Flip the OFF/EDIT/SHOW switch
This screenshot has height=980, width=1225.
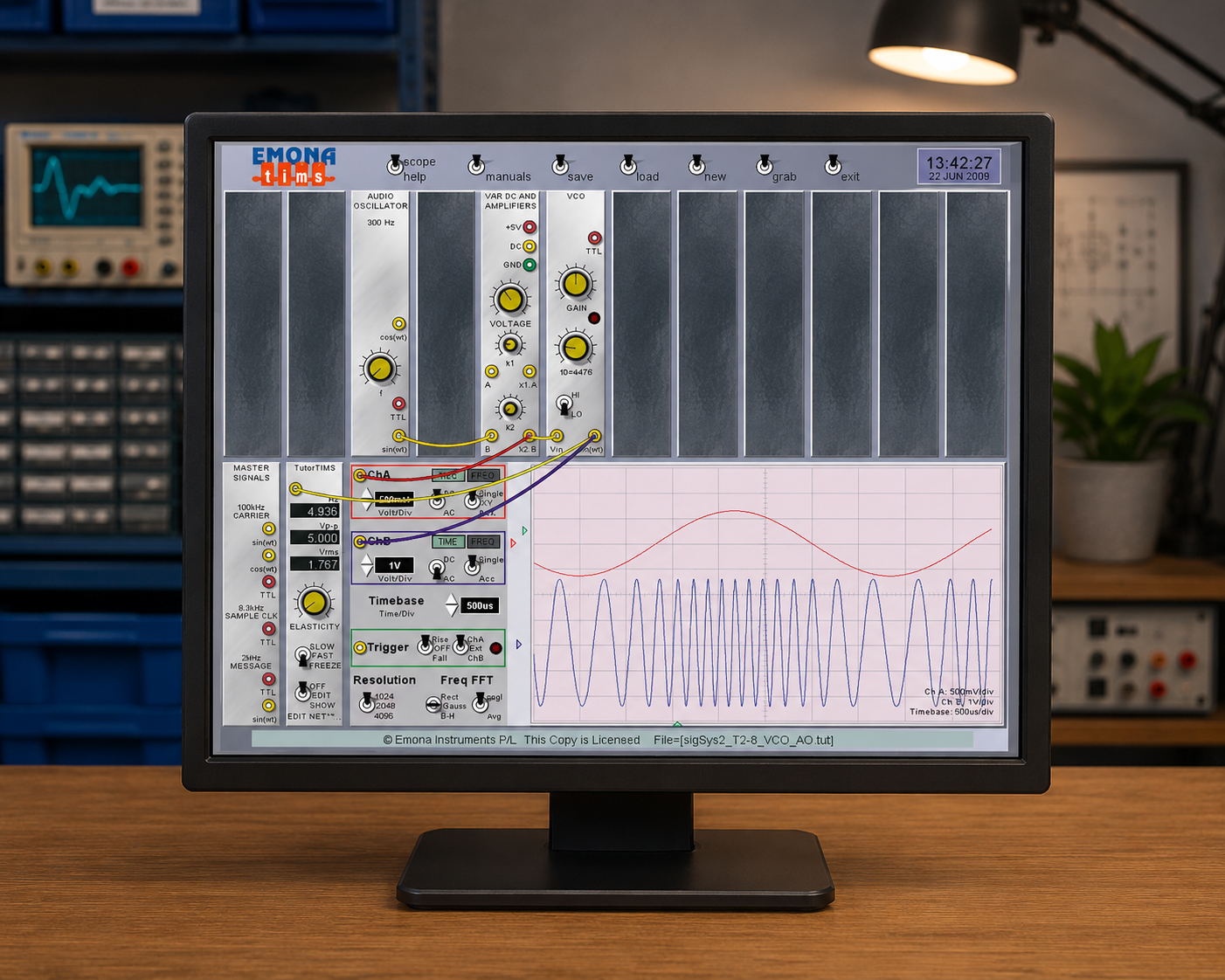pyautogui.click(x=302, y=692)
